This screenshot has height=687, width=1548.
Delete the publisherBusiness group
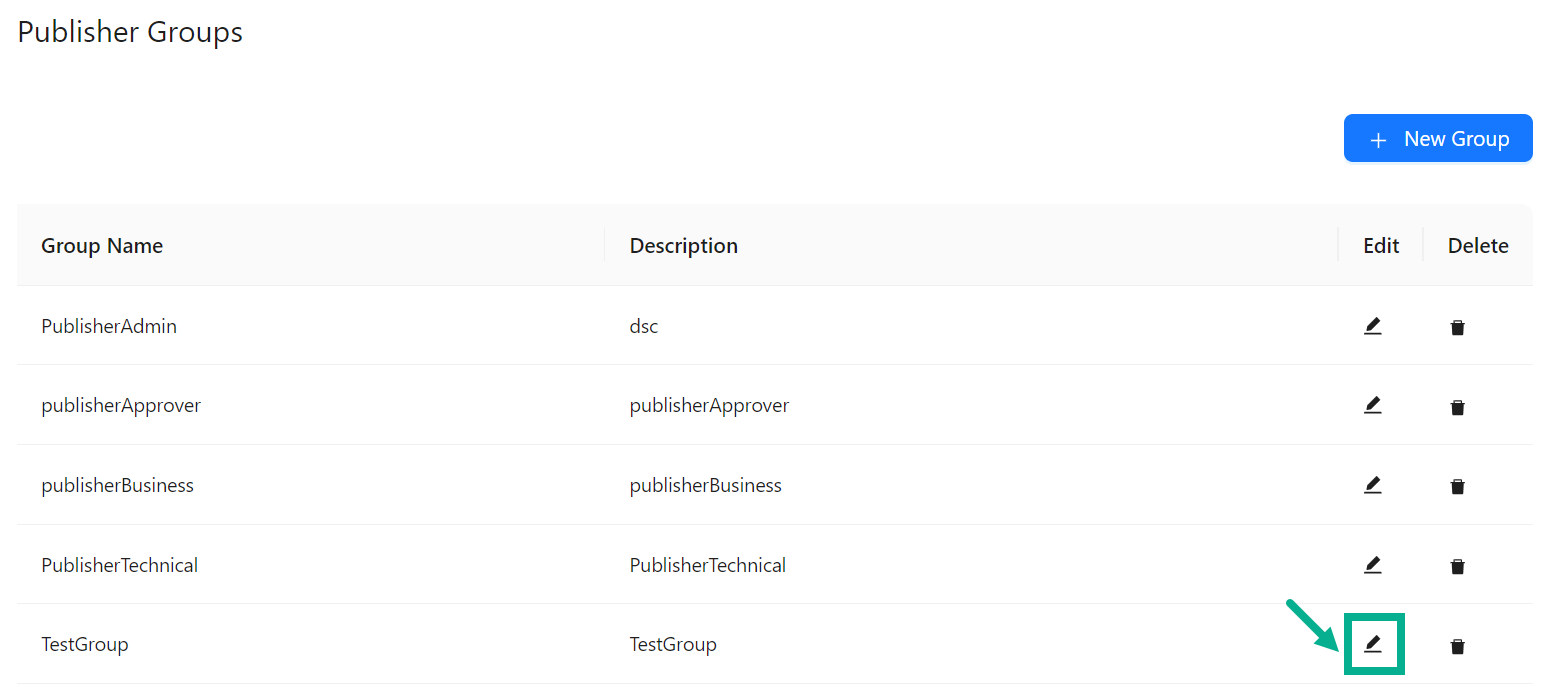pyautogui.click(x=1458, y=486)
